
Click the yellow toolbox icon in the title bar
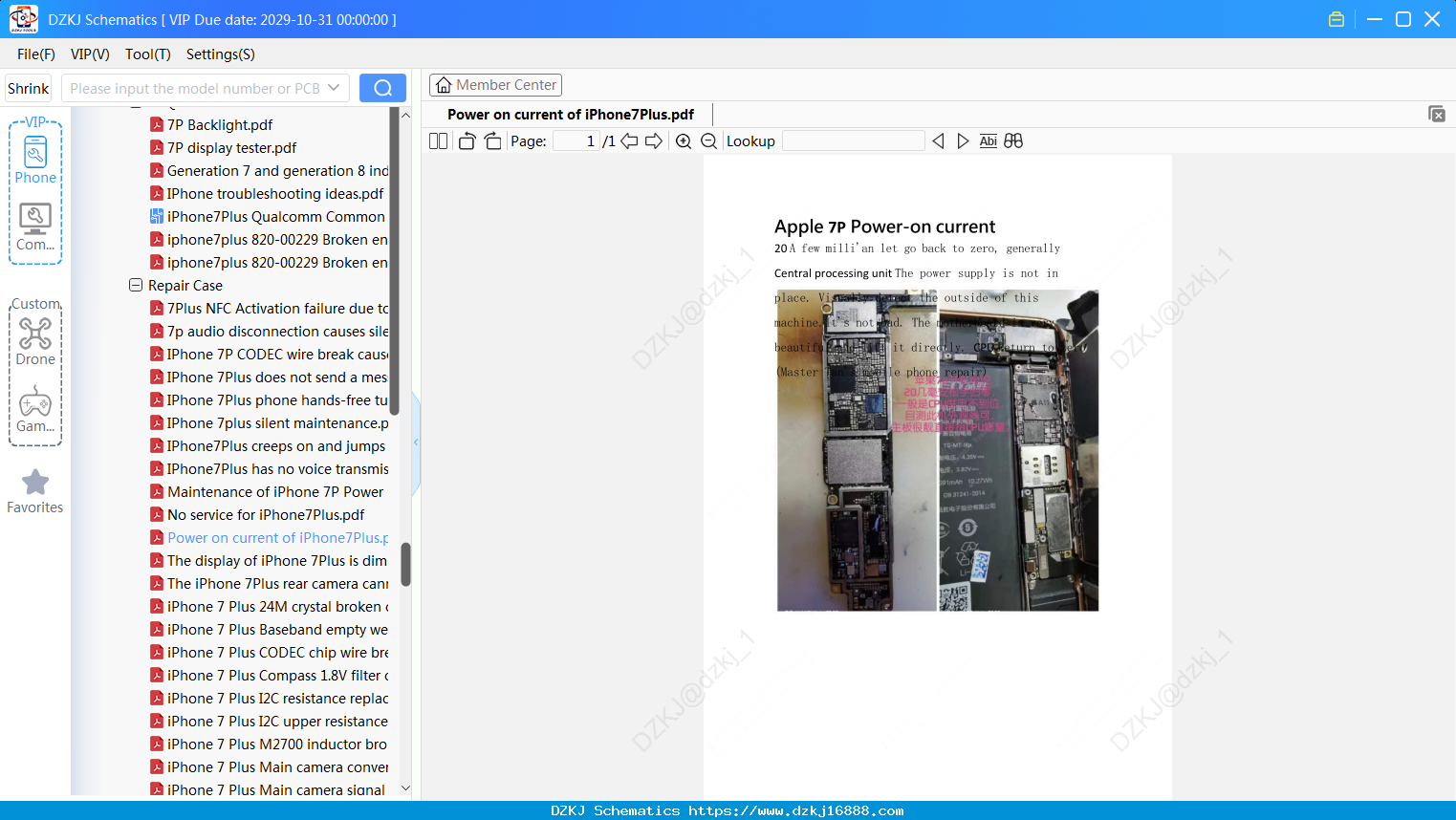tap(1336, 19)
